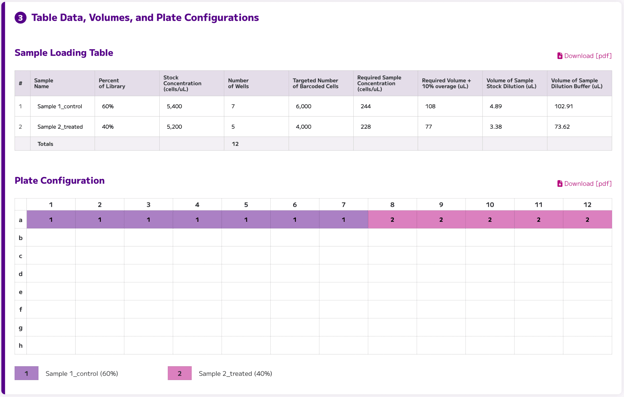The image size is (624, 397).
Task: Click plate well a12 containing sample 2
Action: pyautogui.click(x=587, y=220)
